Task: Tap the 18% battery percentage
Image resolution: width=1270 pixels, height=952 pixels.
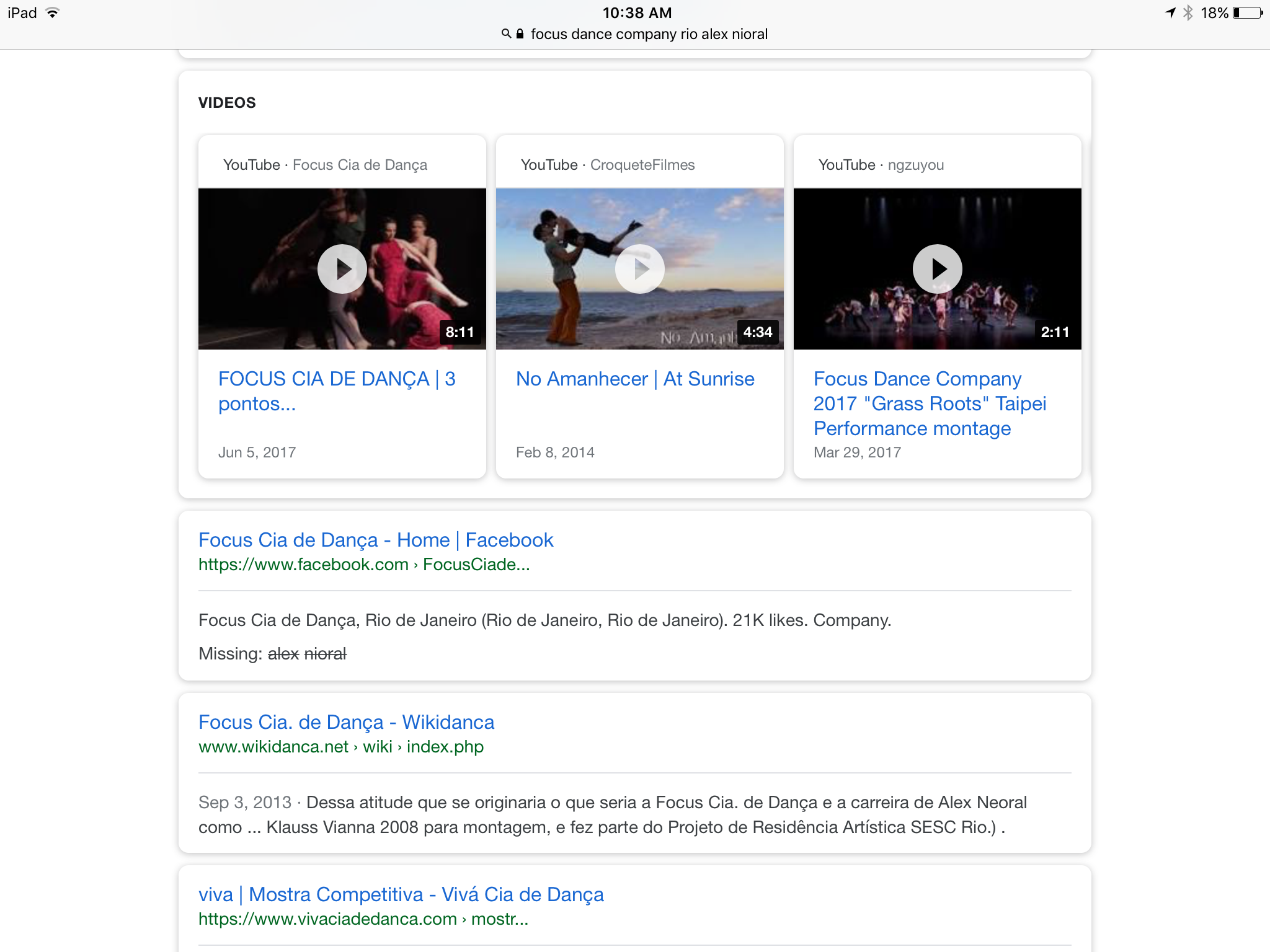Action: [x=1214, y=13]
